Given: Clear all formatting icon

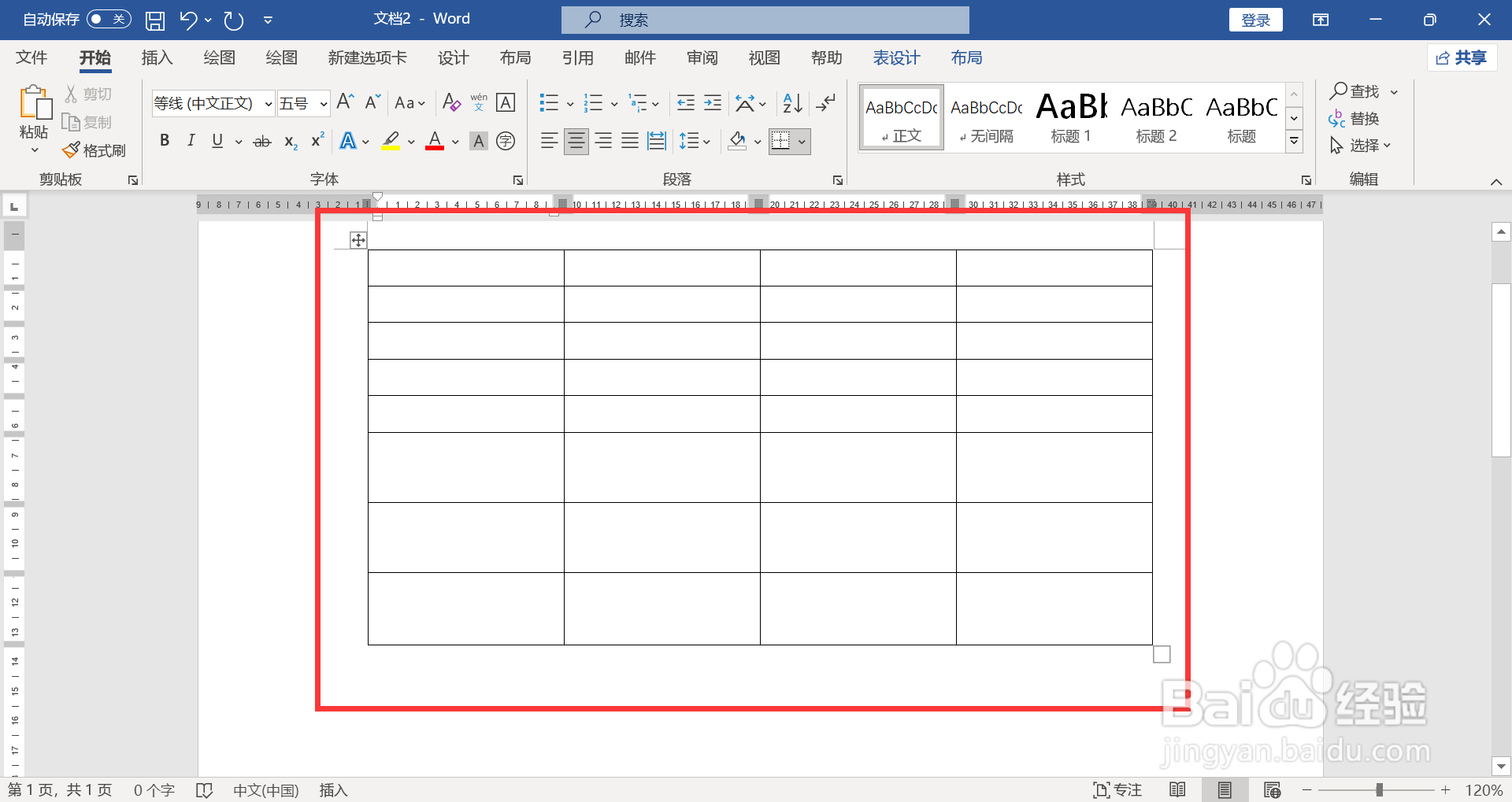Looking at the screenshot, I should point(451,102).
